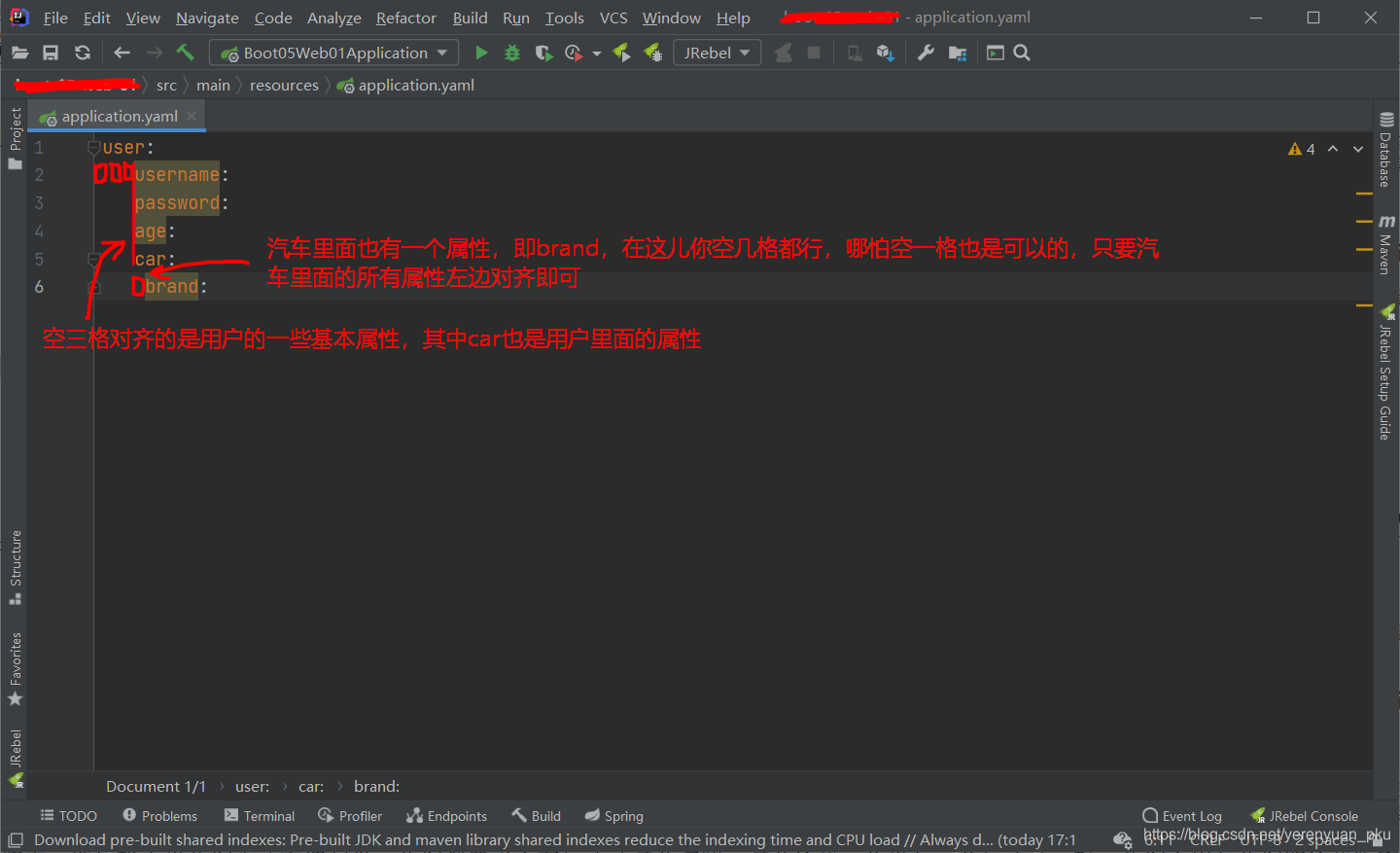The width and height of the screenshot is (1400, 853).
Task: Open the JRebel Console panel
Action: tap(1304, 816)
